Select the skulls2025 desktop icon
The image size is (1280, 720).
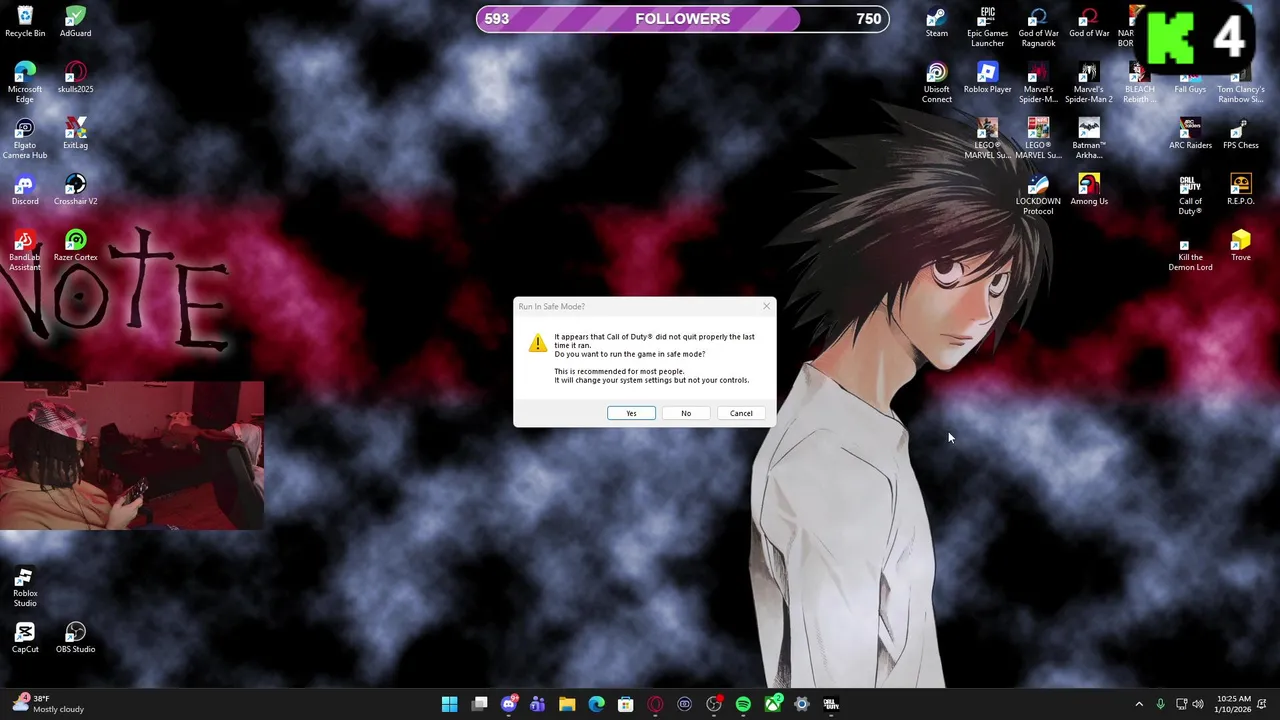[x=75, y=78]
